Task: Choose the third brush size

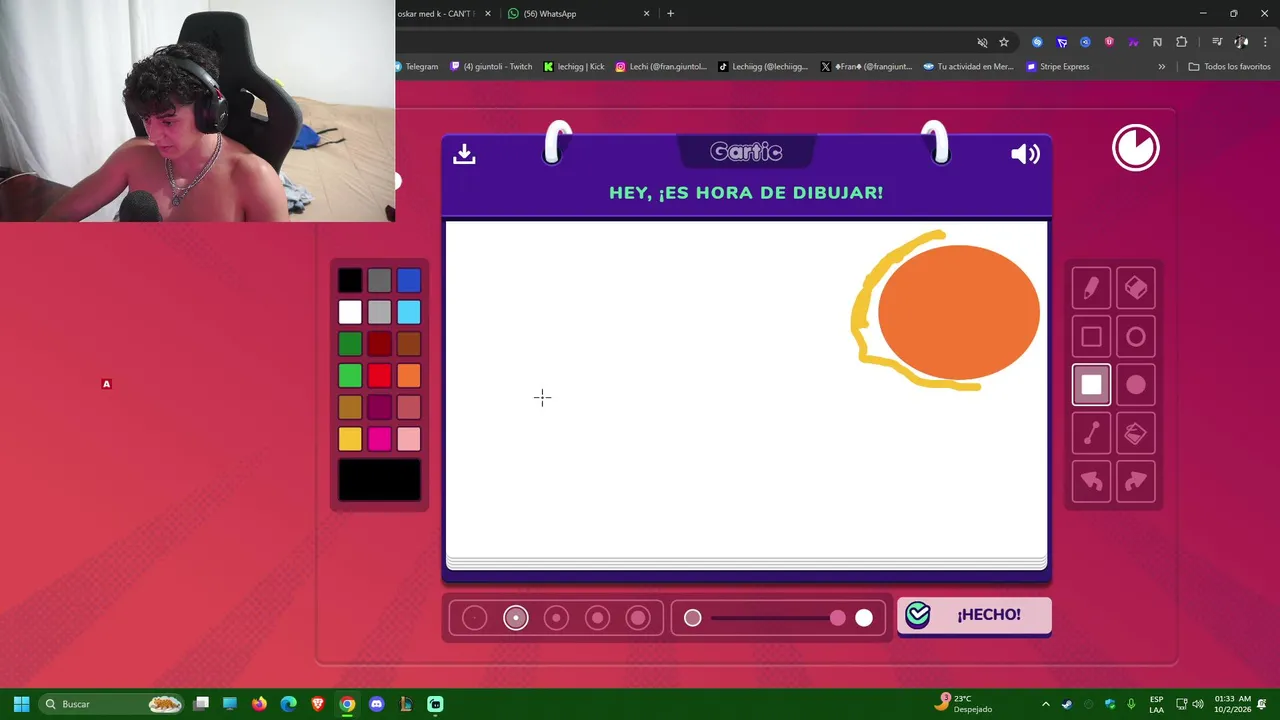Action: point(557,618)
